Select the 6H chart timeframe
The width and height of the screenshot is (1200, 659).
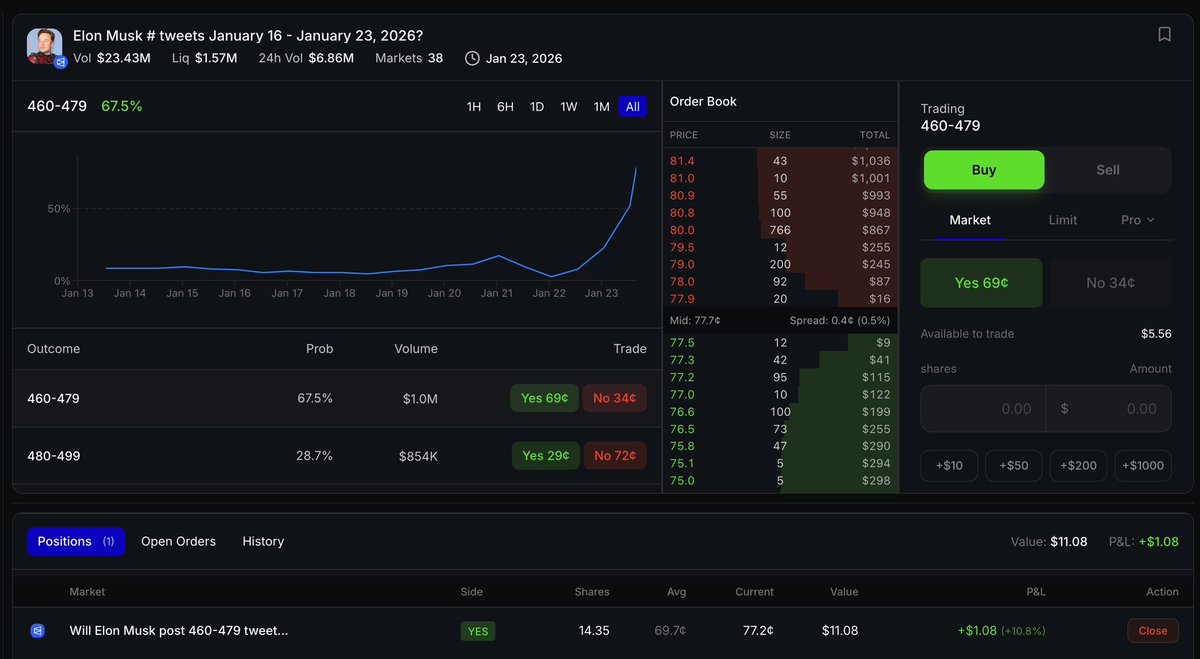tap(505, 106)
